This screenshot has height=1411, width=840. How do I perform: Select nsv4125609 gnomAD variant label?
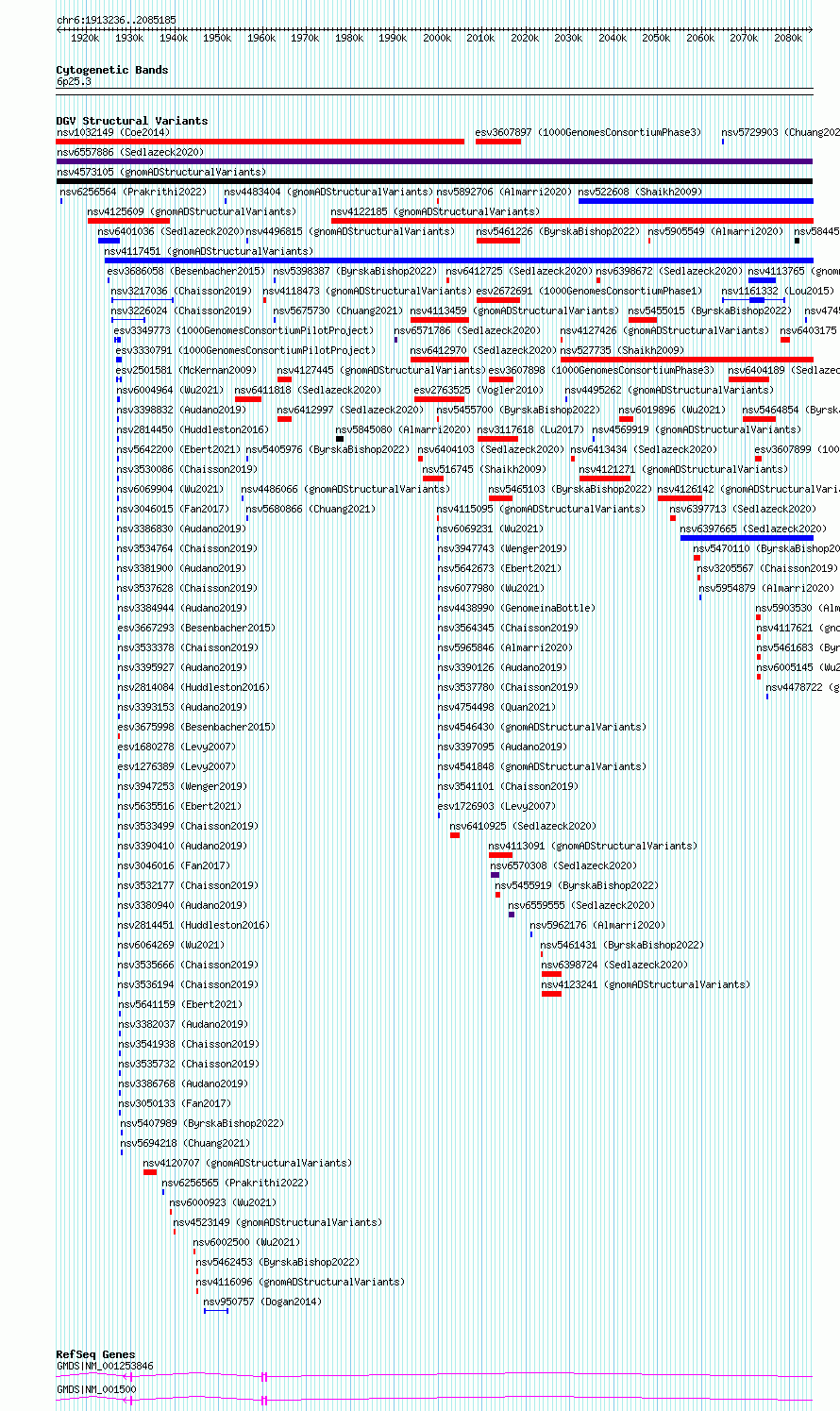click(x=192, y=211)
